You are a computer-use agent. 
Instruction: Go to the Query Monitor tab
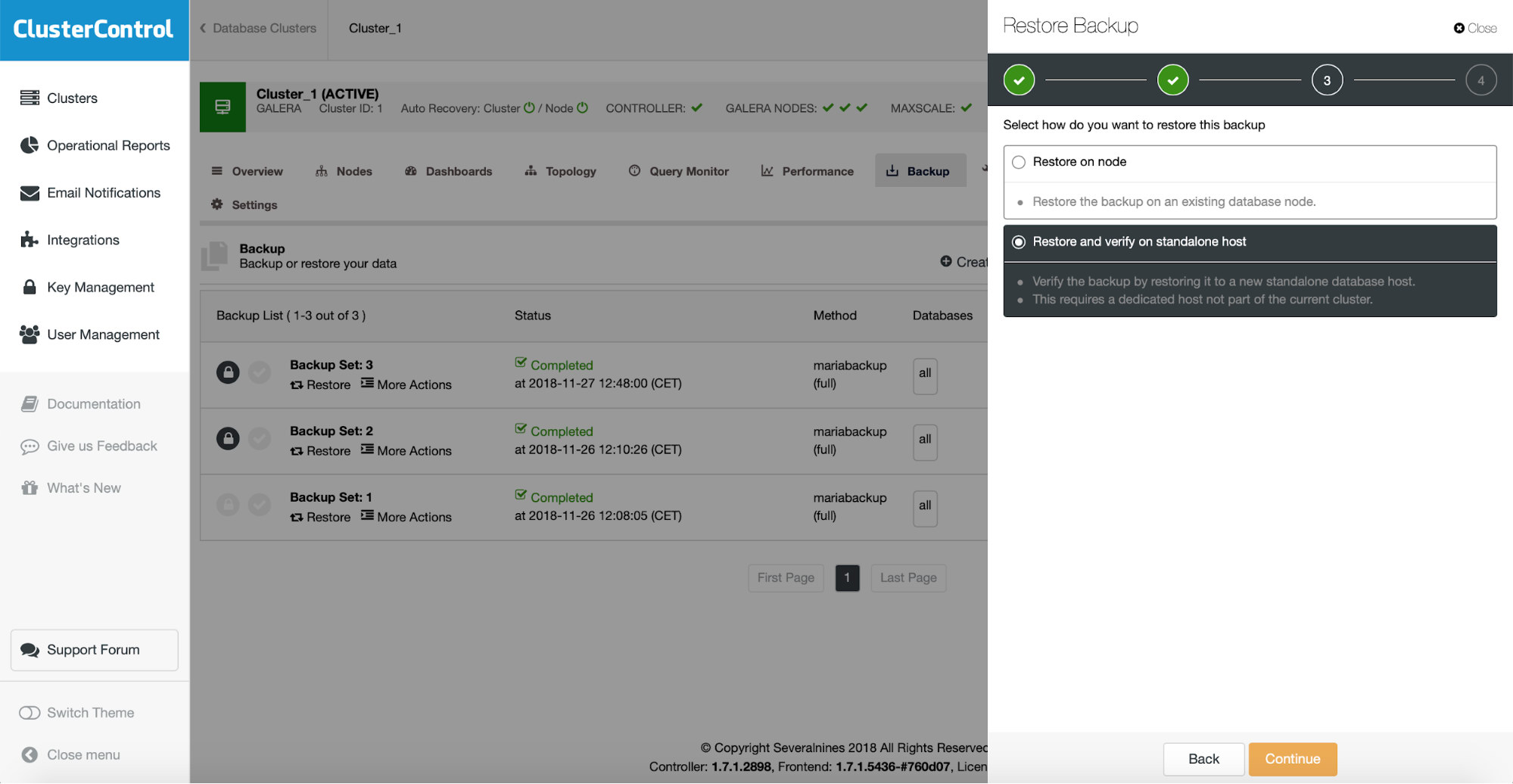point(678,171)
